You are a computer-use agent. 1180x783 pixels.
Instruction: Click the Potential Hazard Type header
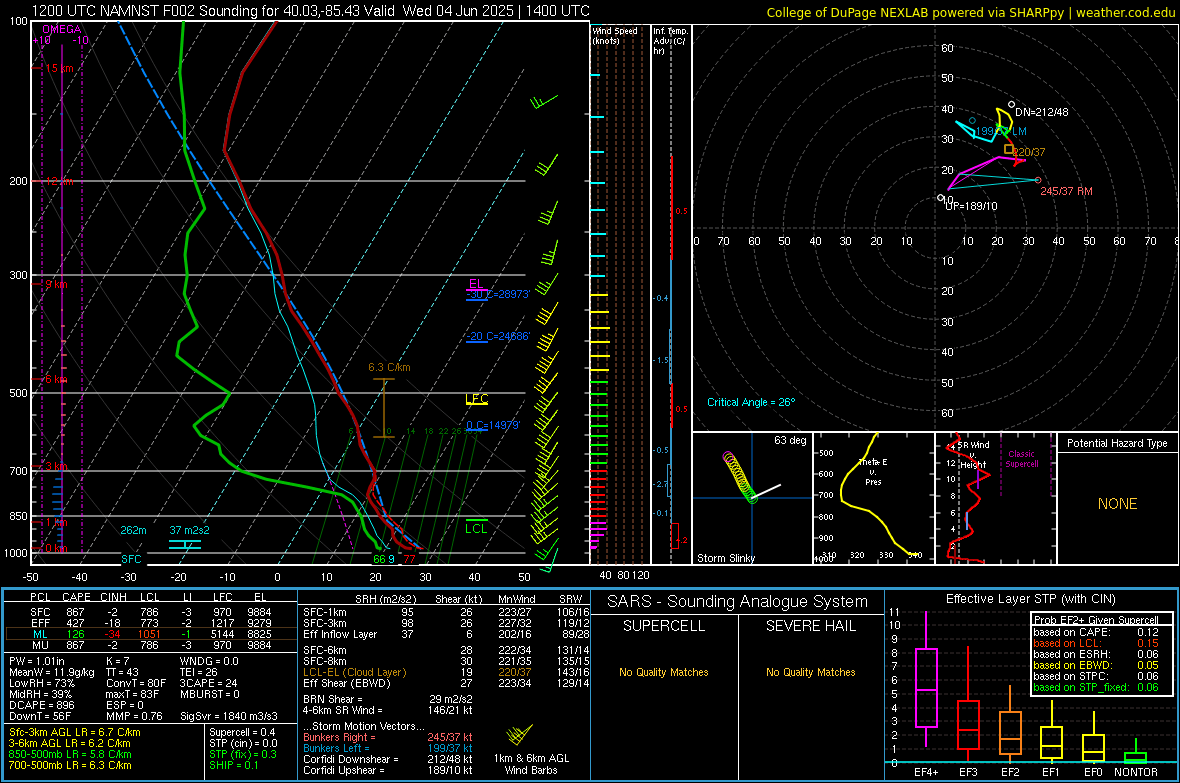point(1117,443)
